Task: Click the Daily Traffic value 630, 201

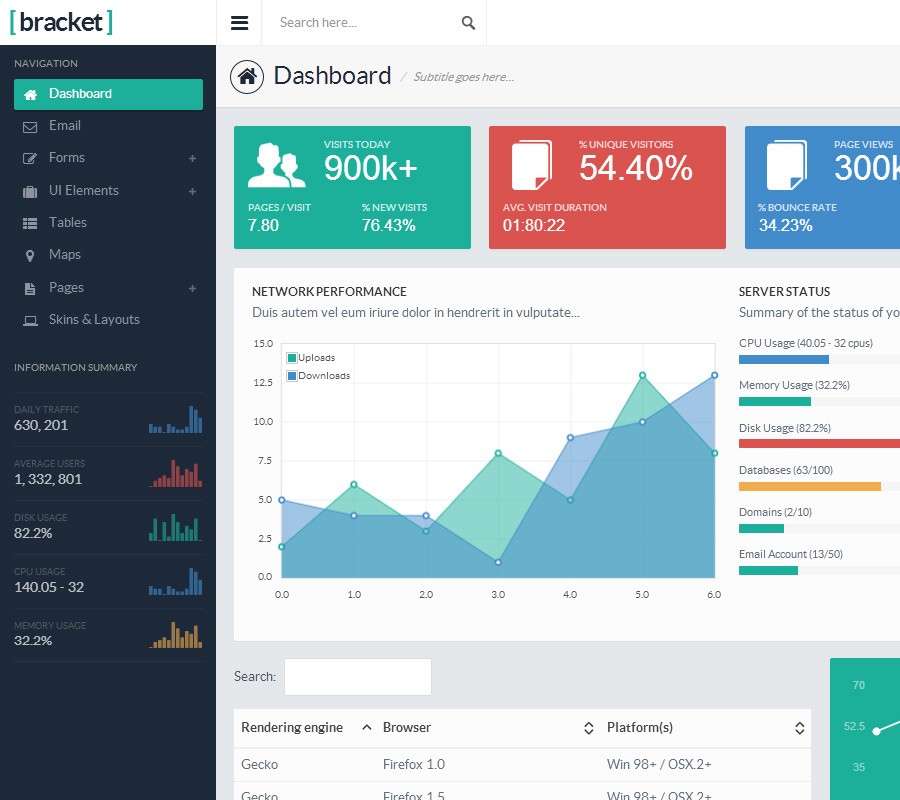Action: [x=41, y=425]
